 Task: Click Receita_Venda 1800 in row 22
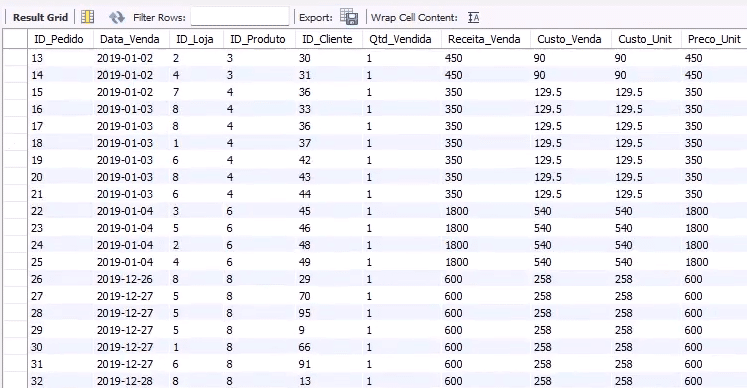click(x=456, y=211)
